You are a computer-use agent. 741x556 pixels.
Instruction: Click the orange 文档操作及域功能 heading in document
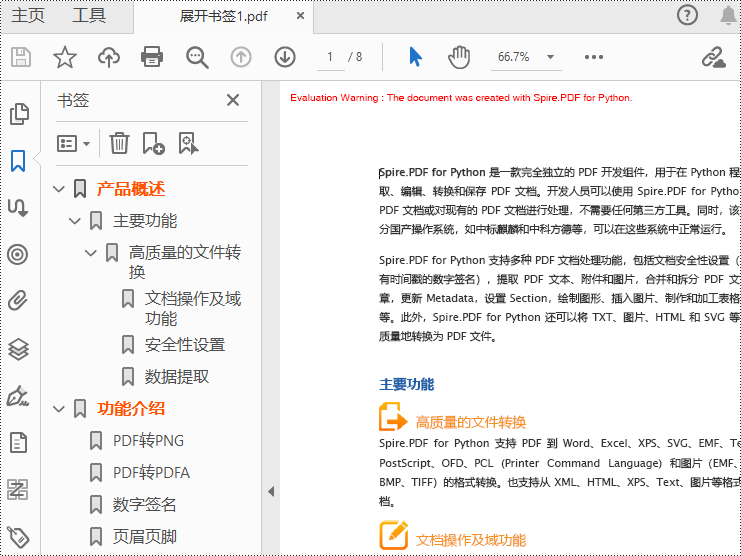coord(471,540)
